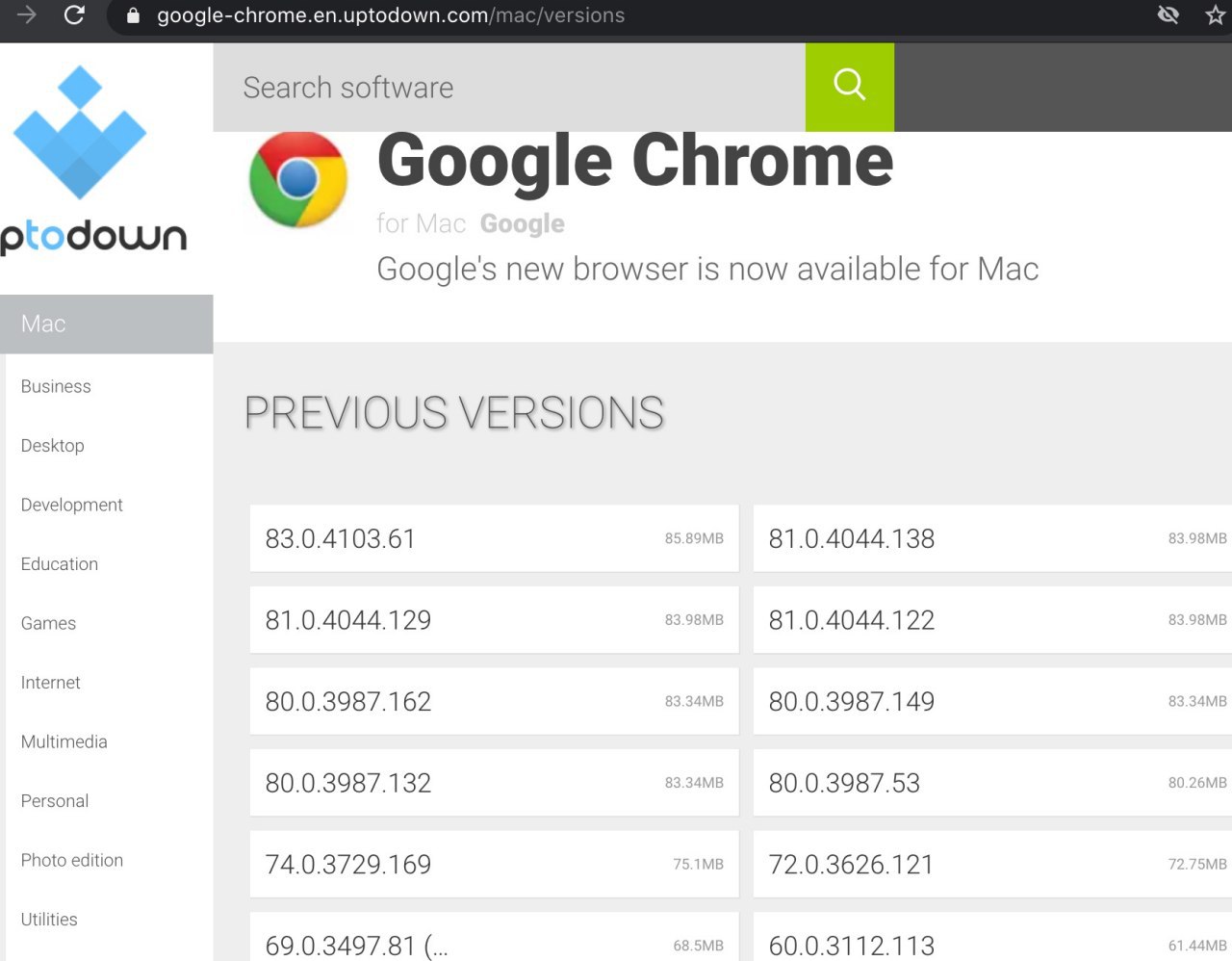The height and width of the screenshot is (961, 1232).
Task: Open the Uptodown logo home link
Action: click(93, 160)
